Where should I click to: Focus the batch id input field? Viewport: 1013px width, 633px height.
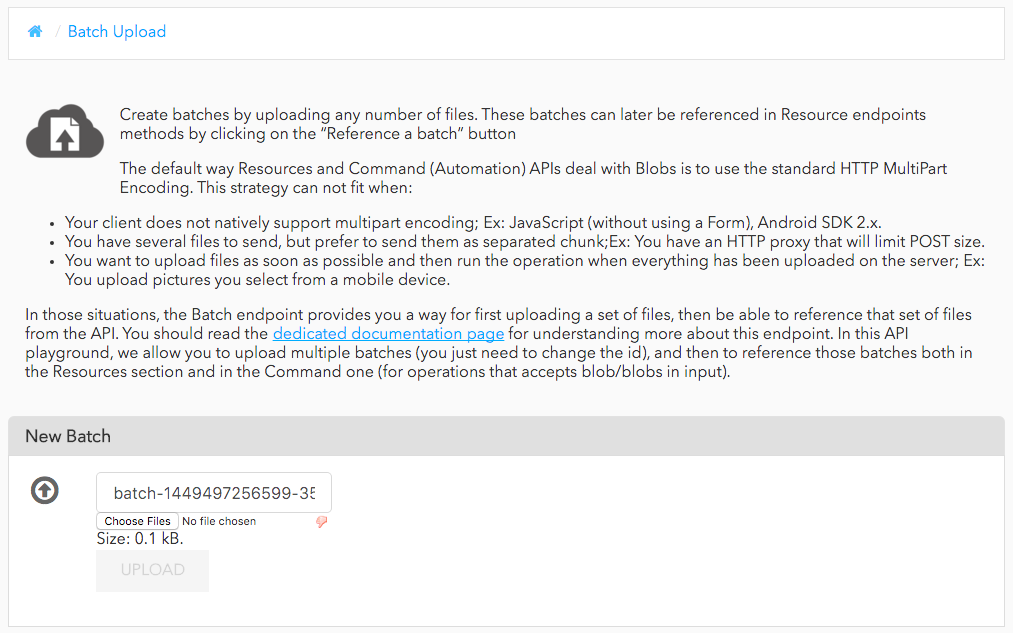coord(214,493)
